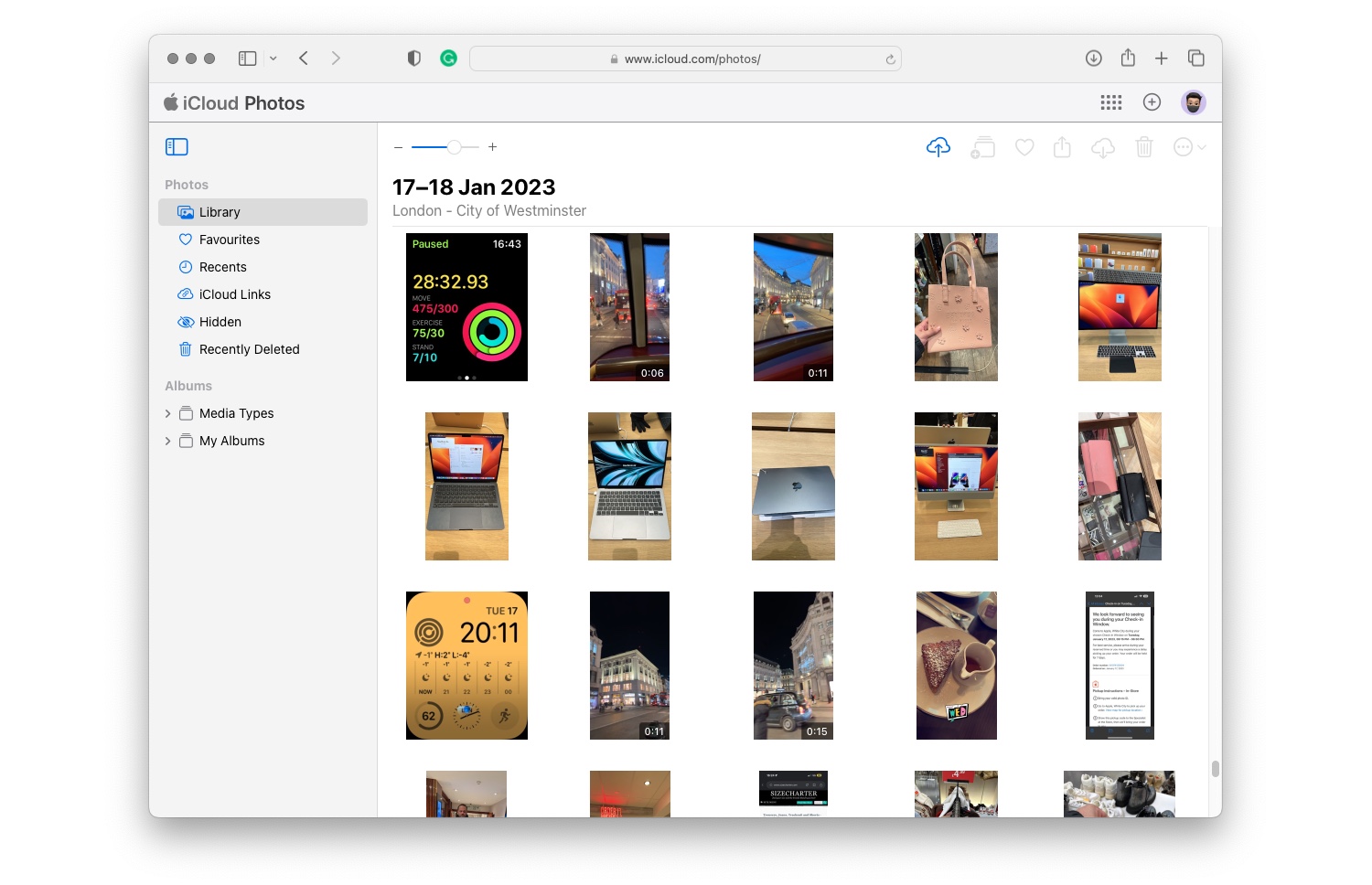1372x885 pixels.
Task: Click Safari share icon in browser toolbar
Action: click(1128, 58)
